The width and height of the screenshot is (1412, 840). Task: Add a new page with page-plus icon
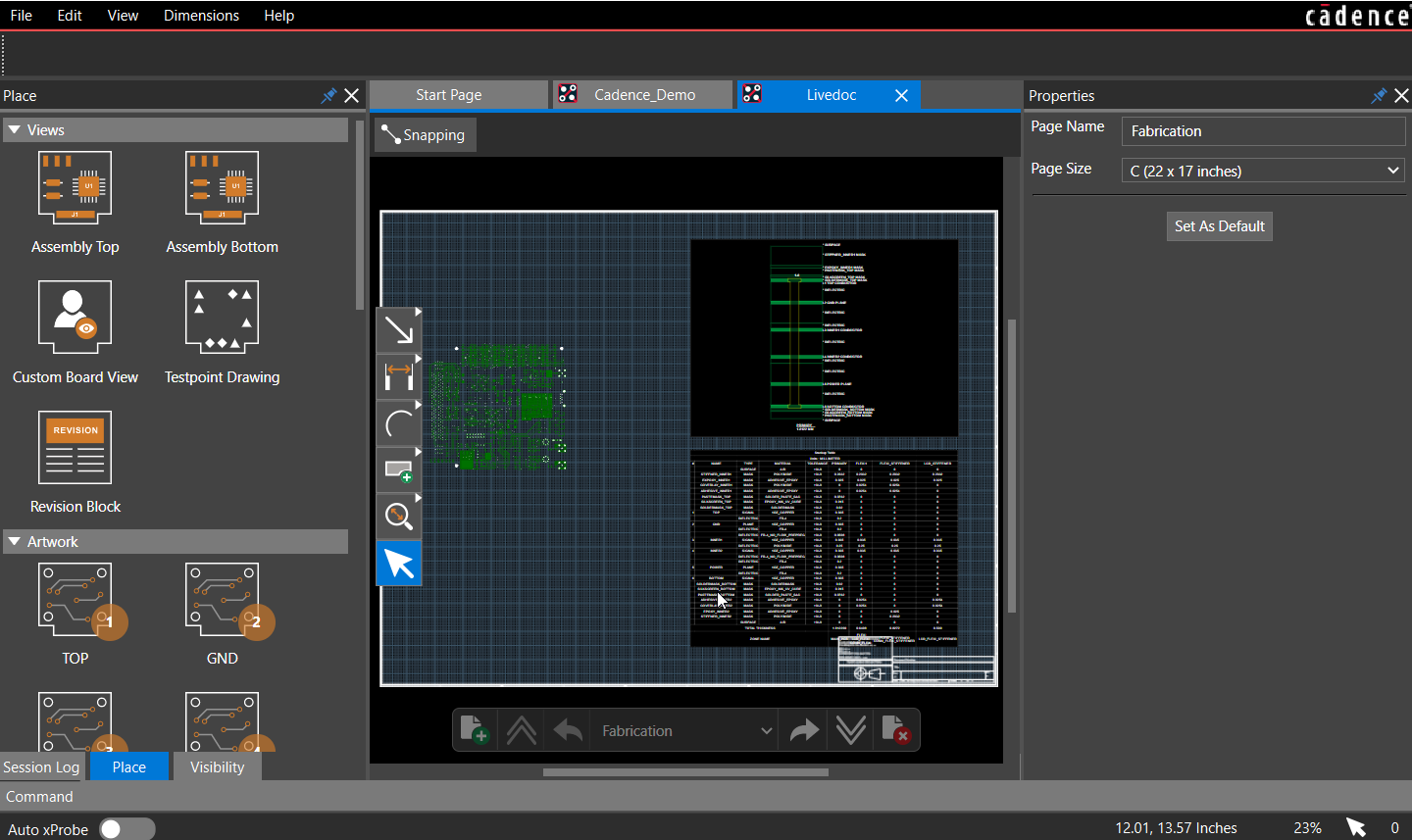pyautogui.click(x=475, y=730)
